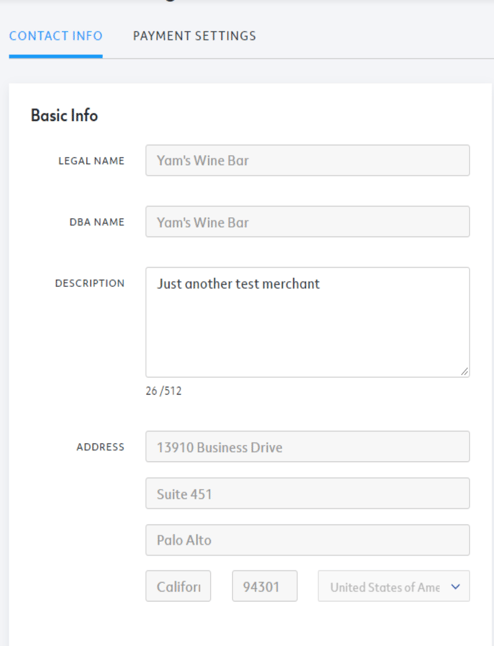This screenshot has height=646, width=494.
Task: Switch to the Payment Settings tab
Action: [194, 36]
